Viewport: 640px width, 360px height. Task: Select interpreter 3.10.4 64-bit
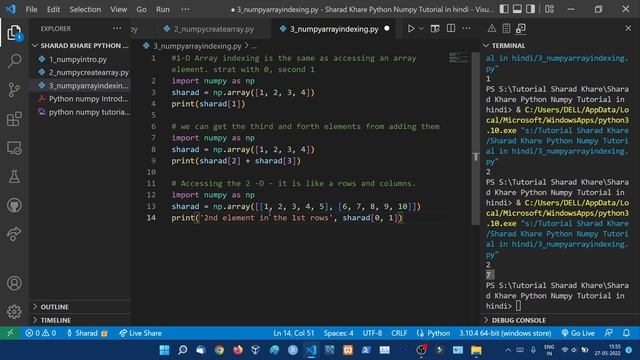tap(505, 333)
